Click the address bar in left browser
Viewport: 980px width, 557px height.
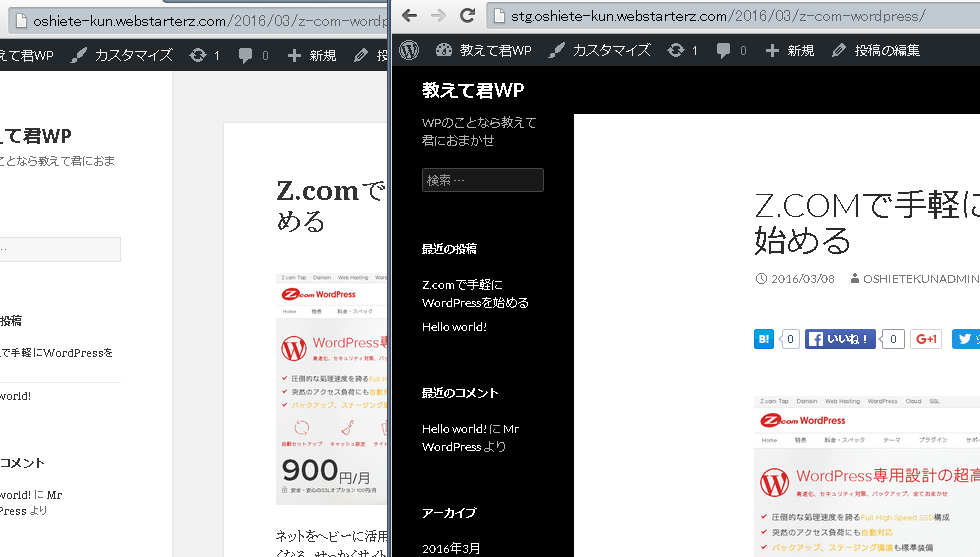pos(198,21)
